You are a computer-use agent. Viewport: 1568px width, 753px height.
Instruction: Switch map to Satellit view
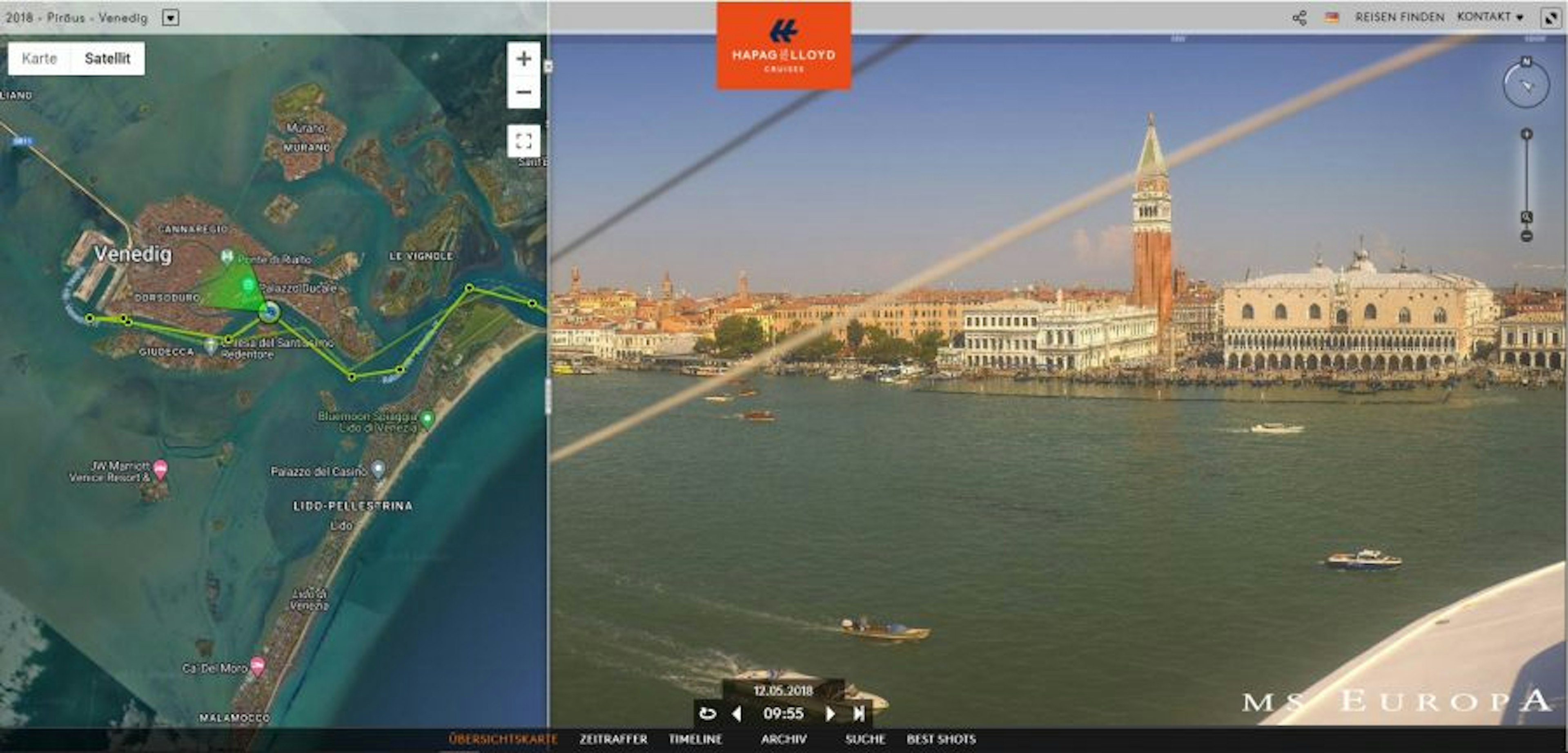107,58
